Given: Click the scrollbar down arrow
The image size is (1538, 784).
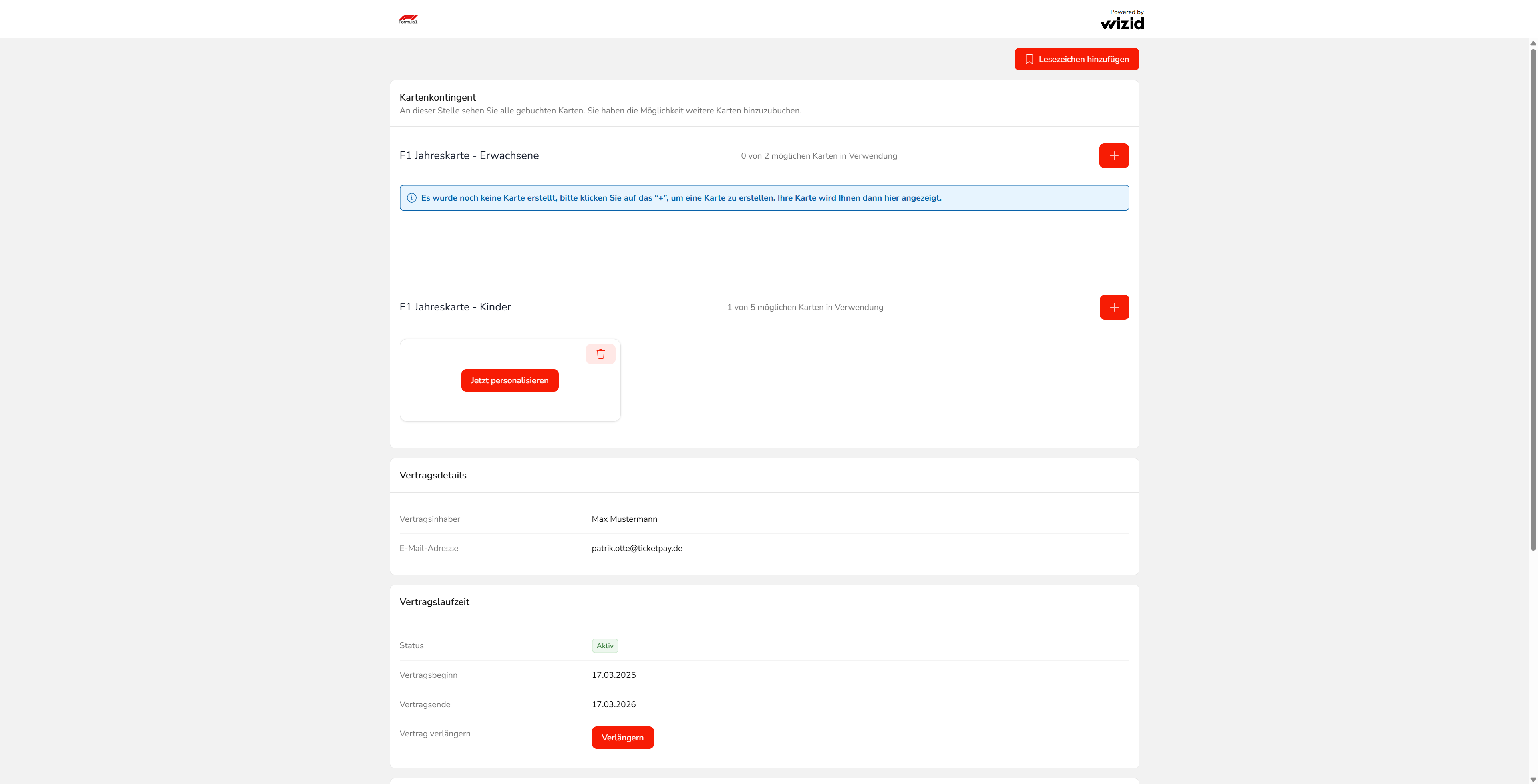Looking at the screenshot, I should tap(1533, 779).
